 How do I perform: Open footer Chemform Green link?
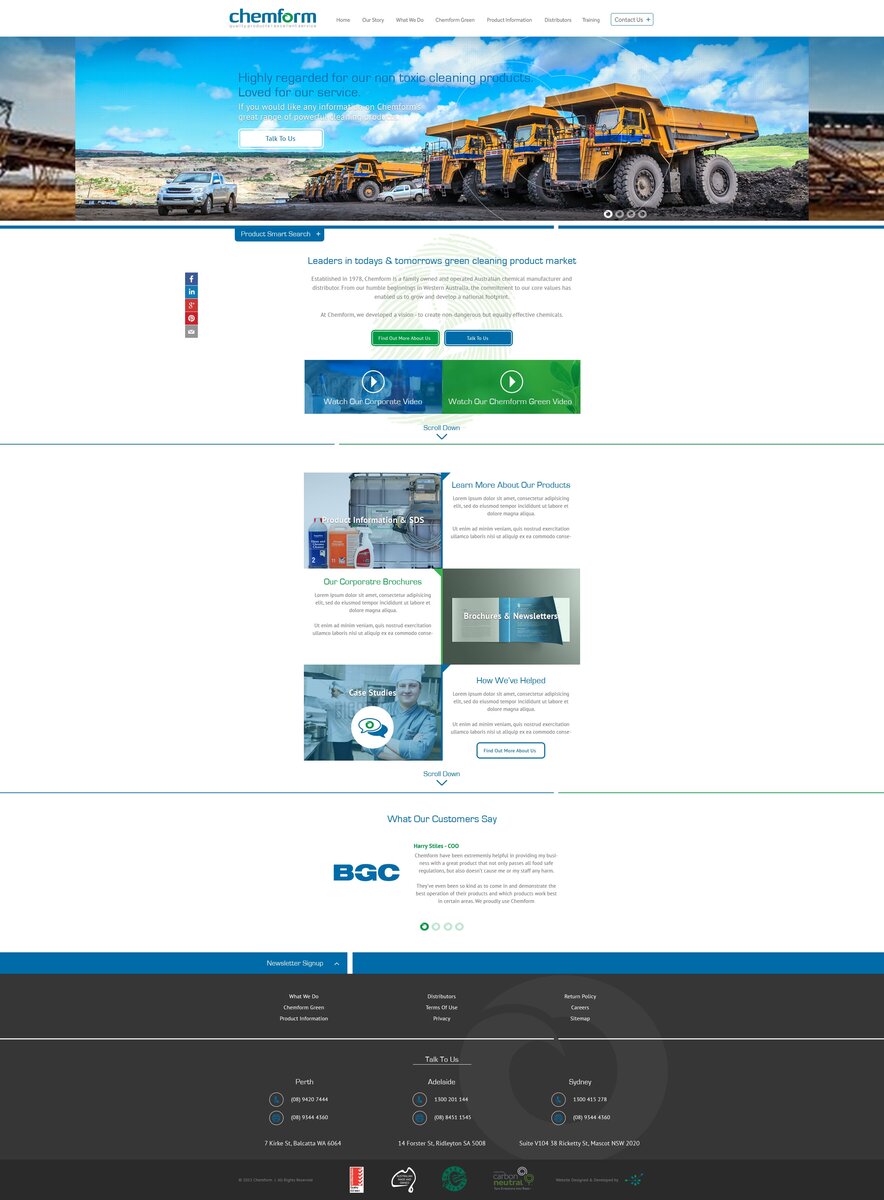pyautogui.click(x=304, y=1007)
